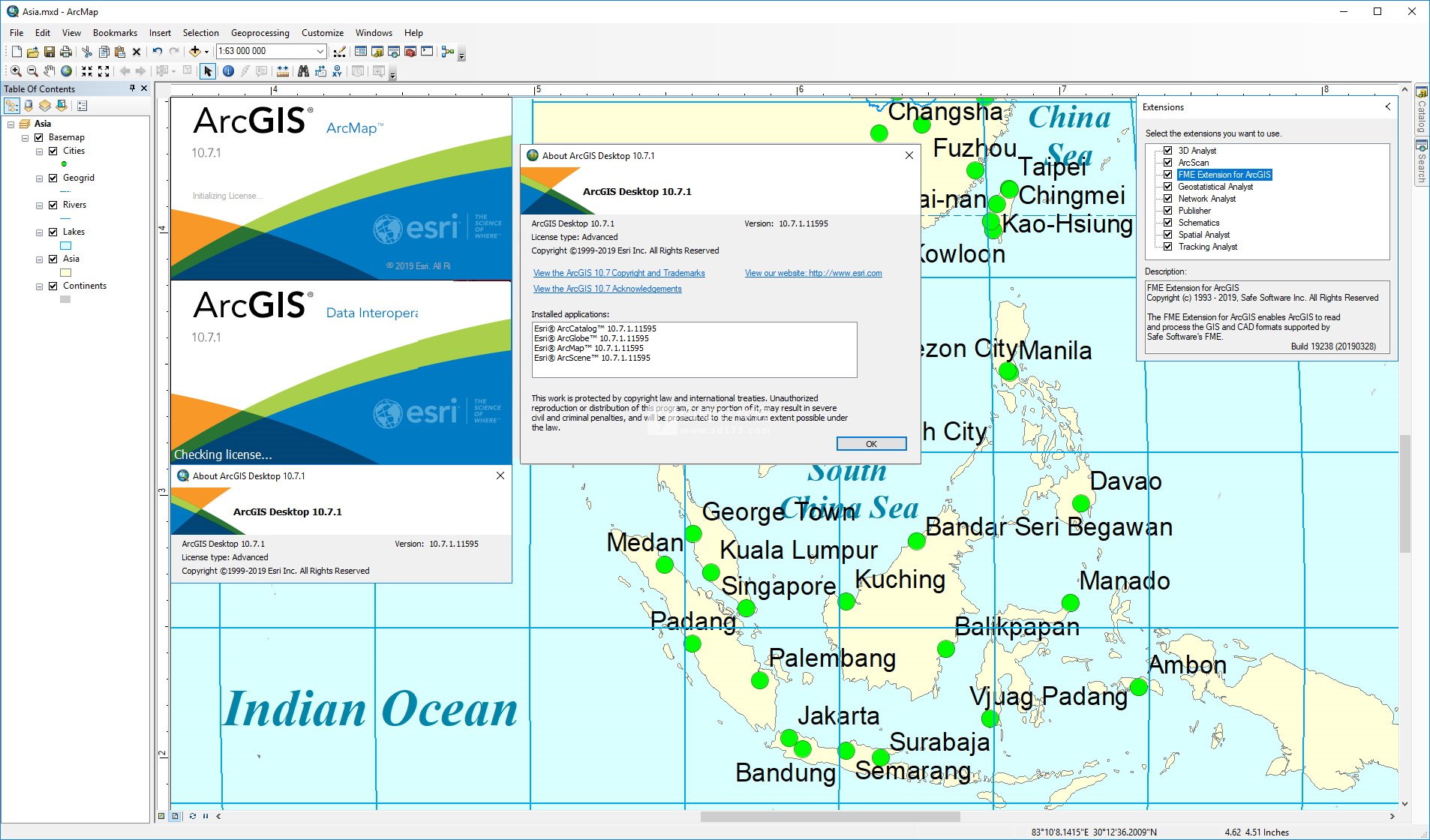1430x840 pixels.
Task: Switch to Layout View at bottom
Action: point(176,816)
